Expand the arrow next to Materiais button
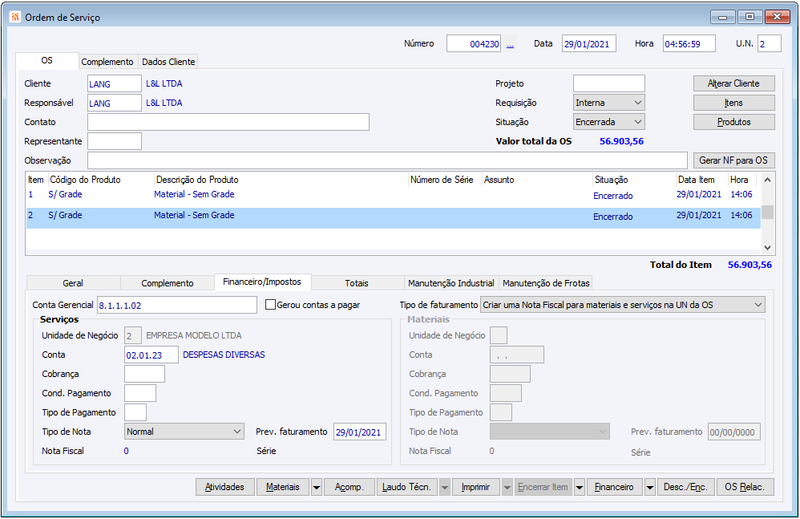Screen dimensions: 800x519 [317, 487]
